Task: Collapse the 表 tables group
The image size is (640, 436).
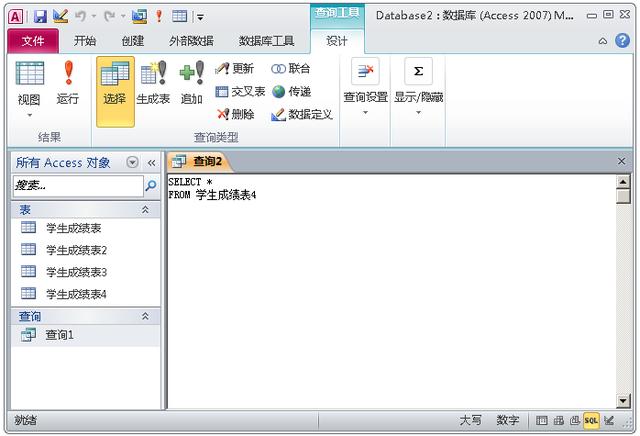Action: [x=145, y=210]
